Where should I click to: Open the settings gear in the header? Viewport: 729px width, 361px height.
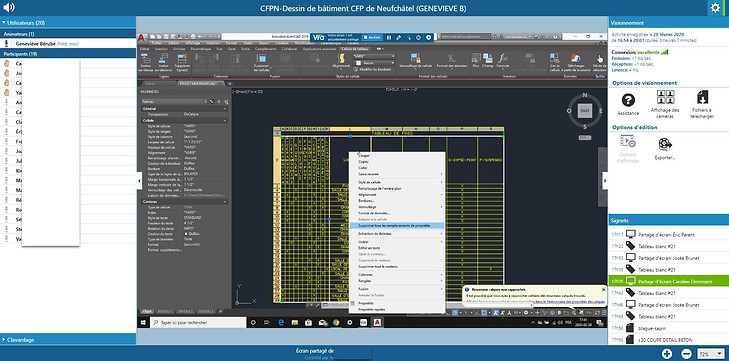tap(715, 8)
